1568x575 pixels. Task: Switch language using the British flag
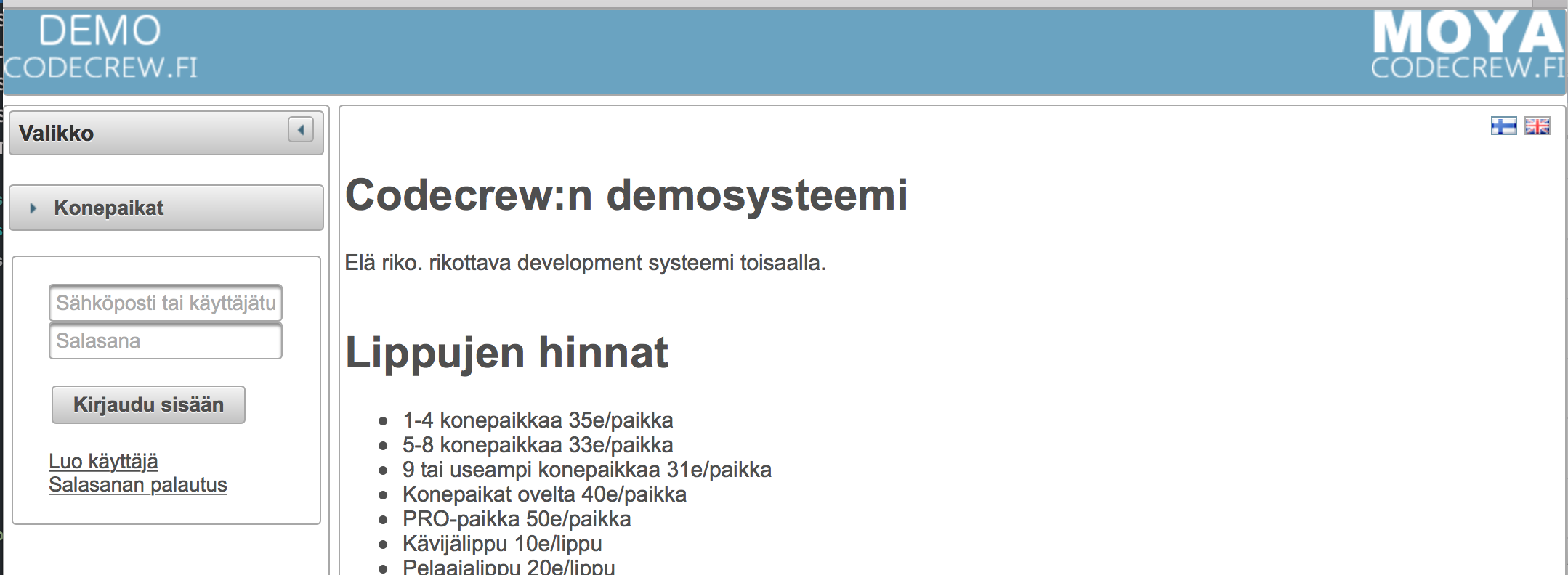1537,126
